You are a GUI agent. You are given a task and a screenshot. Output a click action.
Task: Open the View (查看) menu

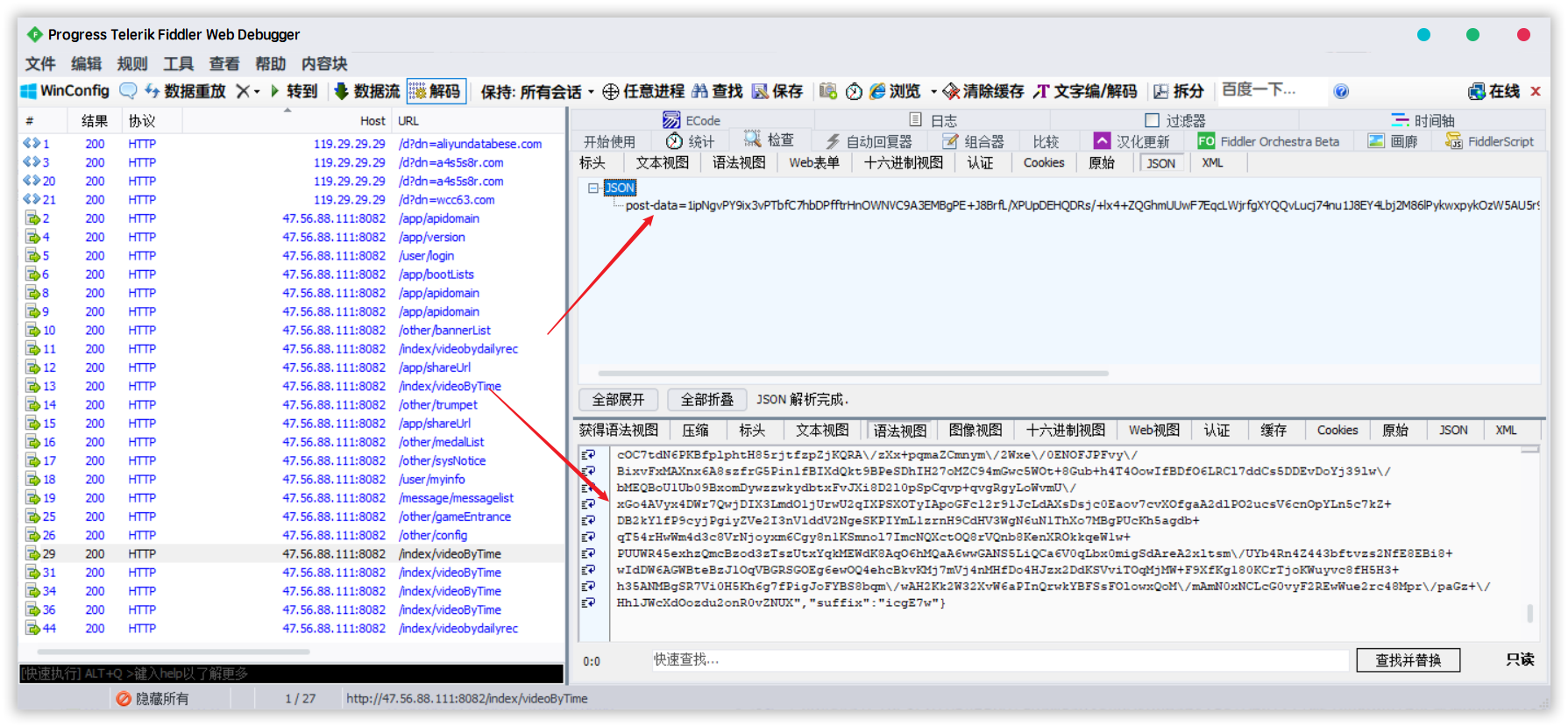pyautogui.click(x=224, y=64)
